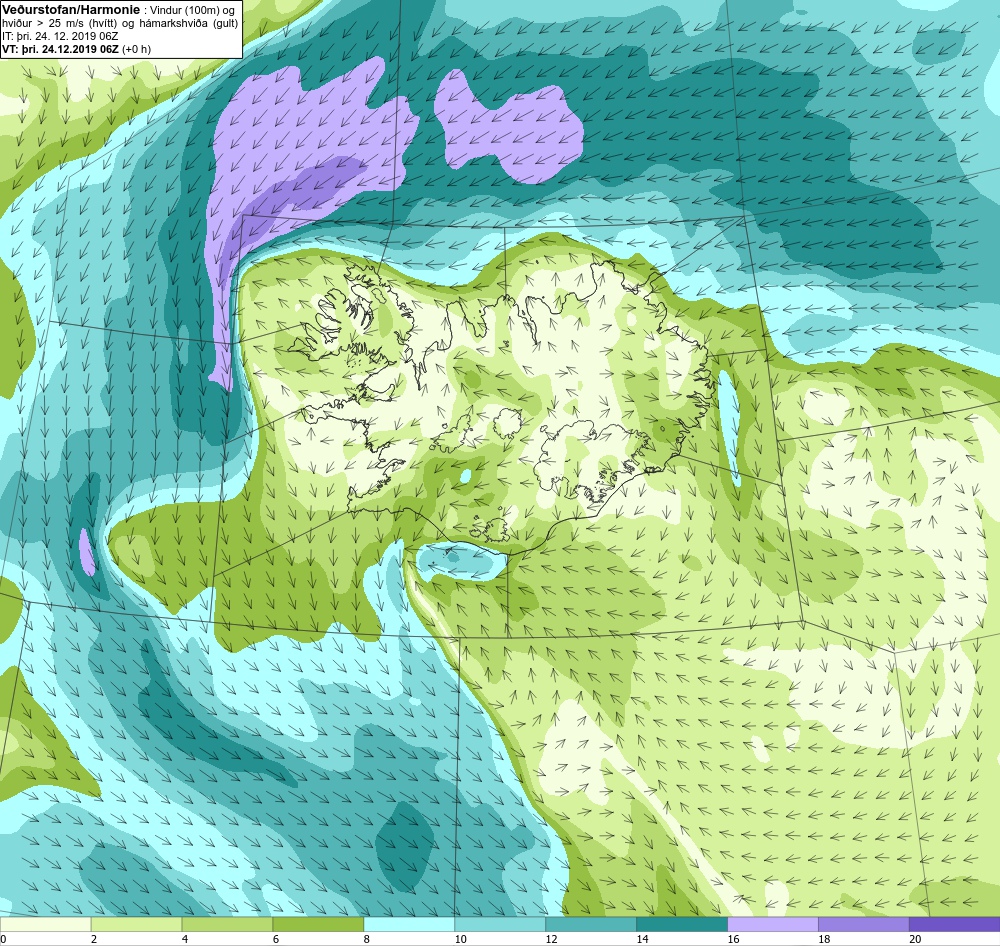Click the '(+0 h)' forecast offset text
This screenshot has width=1000, height=946.
pos(136,48)
